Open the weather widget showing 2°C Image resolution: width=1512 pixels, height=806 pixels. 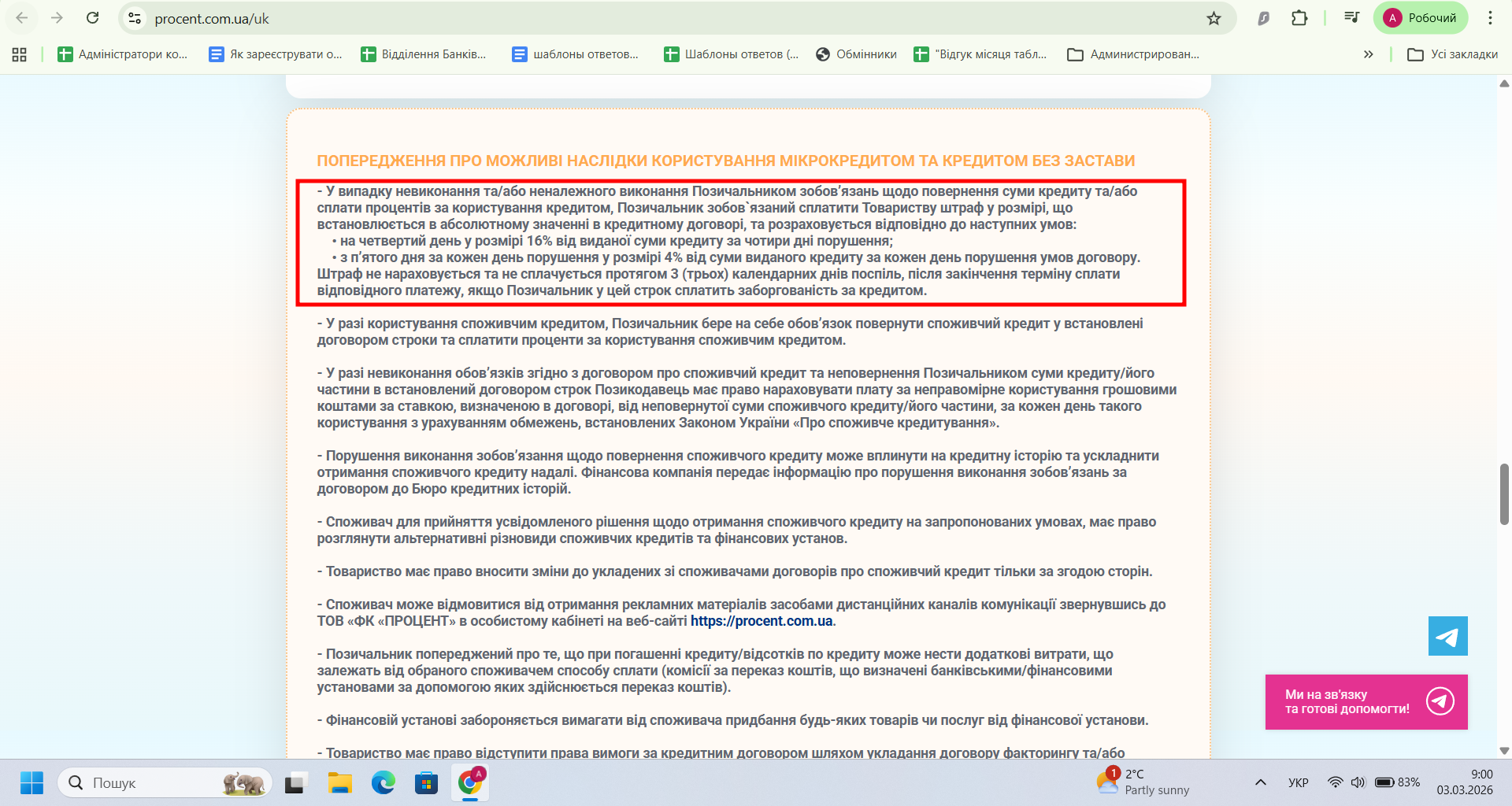click(1143, 782)
